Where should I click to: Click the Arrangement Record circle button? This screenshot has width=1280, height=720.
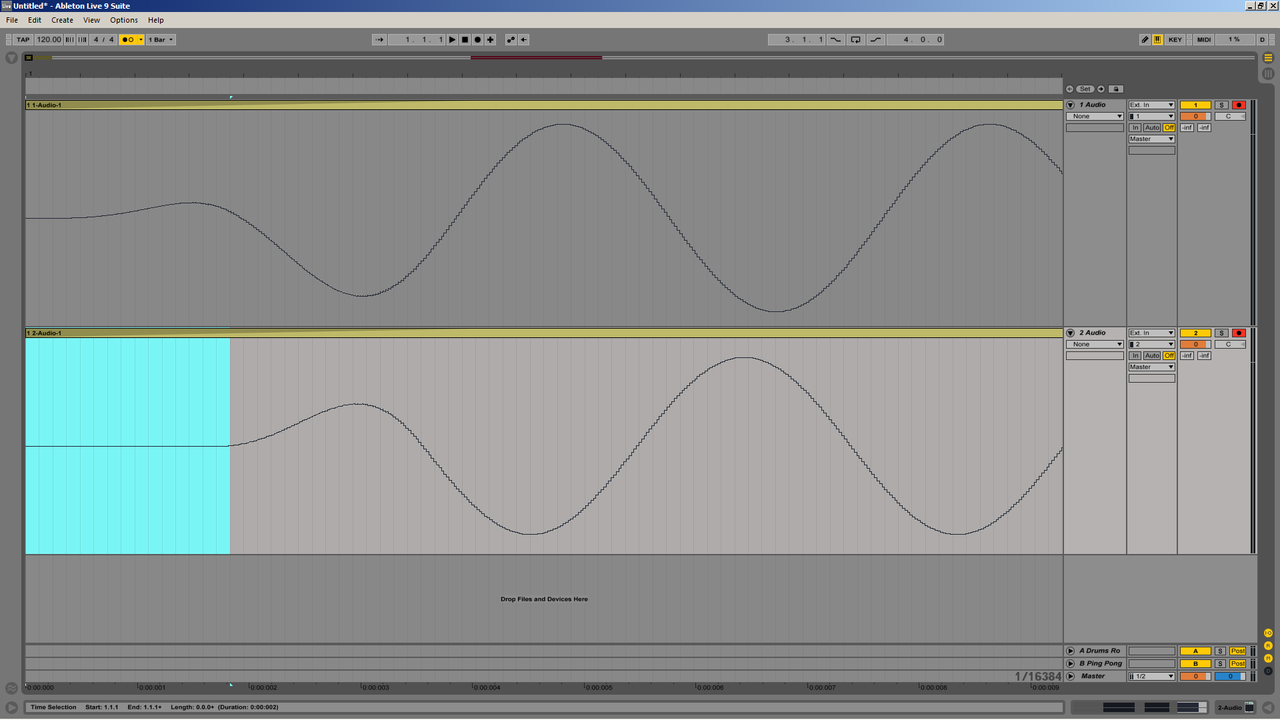tap(477, 40)
